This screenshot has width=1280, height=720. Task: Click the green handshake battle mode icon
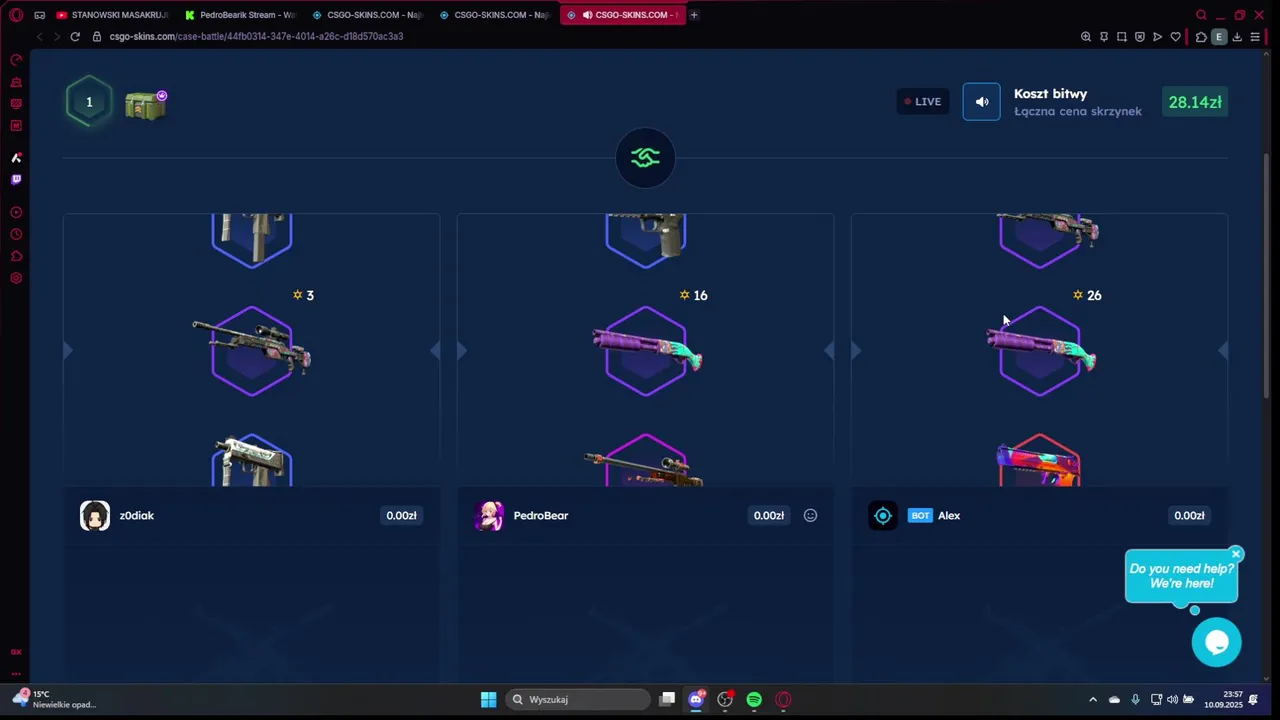[x=645, y=158]
